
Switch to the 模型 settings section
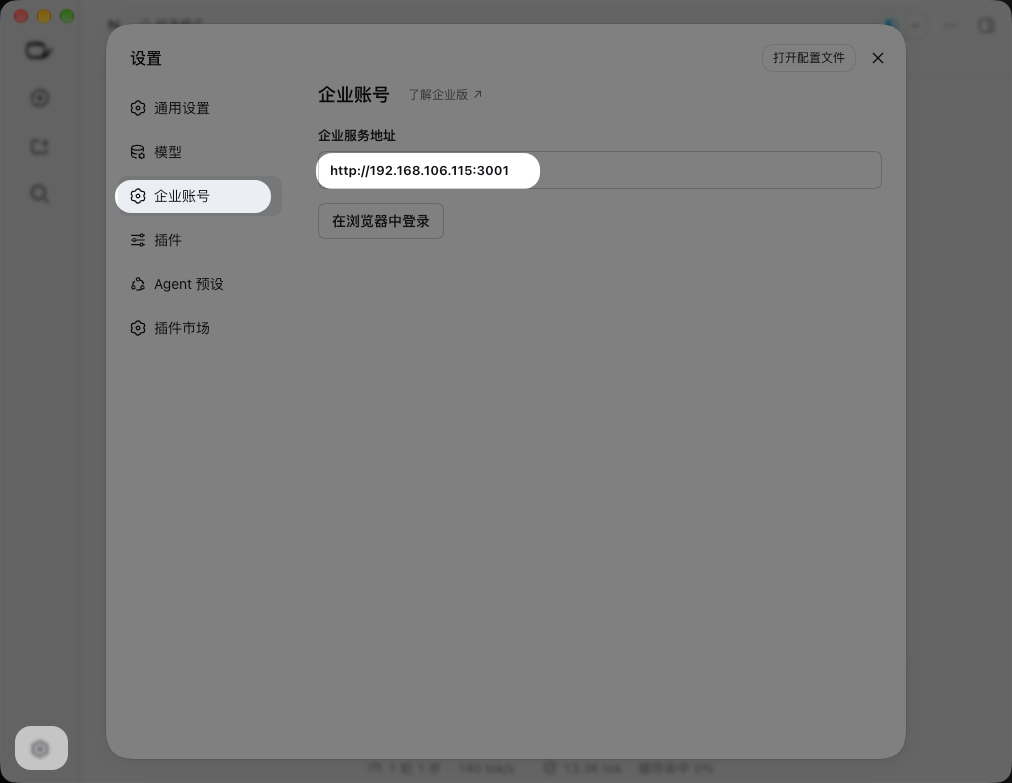(198, 152)
